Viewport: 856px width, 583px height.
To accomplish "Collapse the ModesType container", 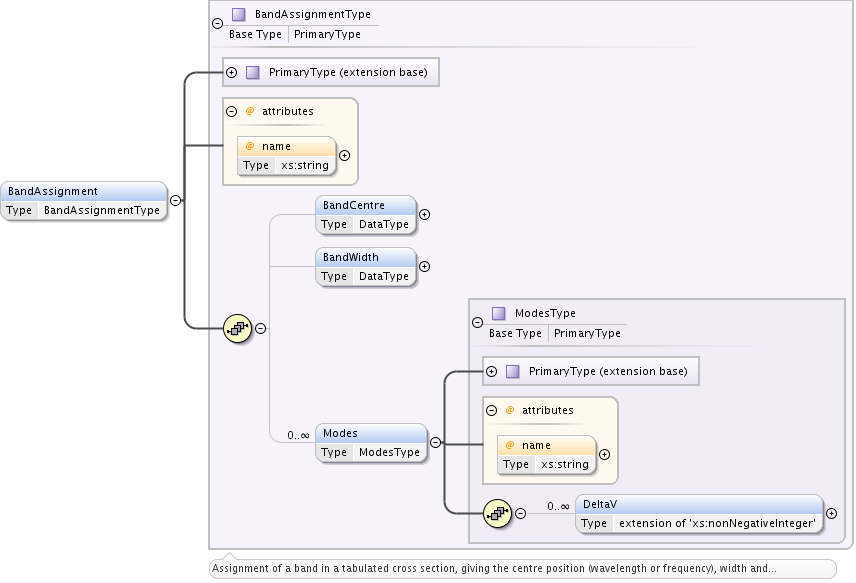I will click(477, 323).
